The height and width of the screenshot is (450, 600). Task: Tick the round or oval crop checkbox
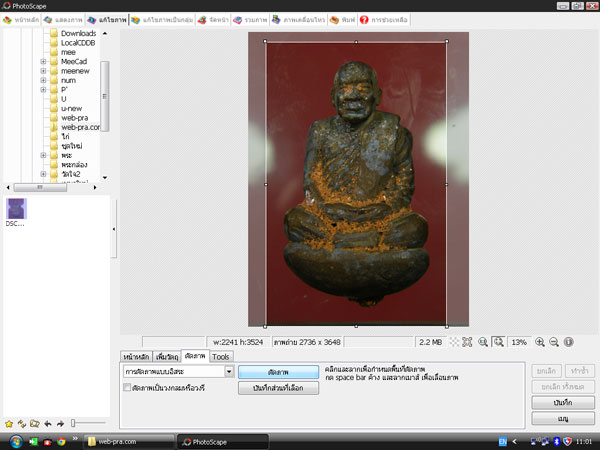127,388
